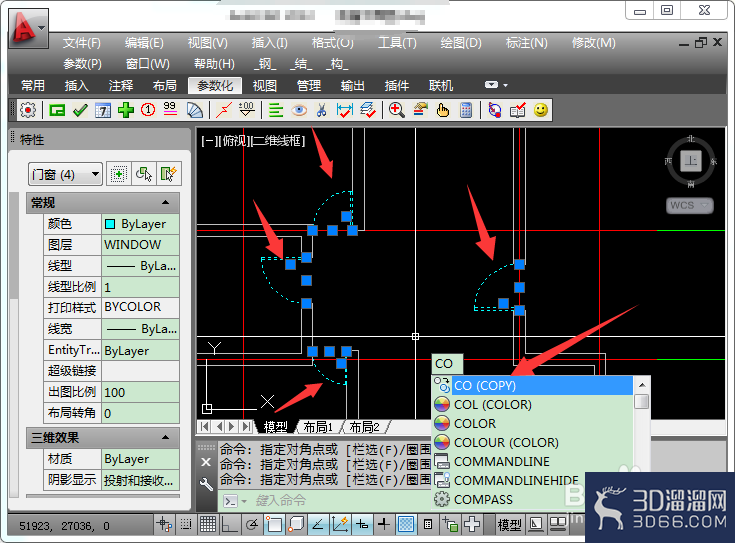Click the smiley face toolbar icon
Screen dimensions: 735x543
click(x=540, y=111)
